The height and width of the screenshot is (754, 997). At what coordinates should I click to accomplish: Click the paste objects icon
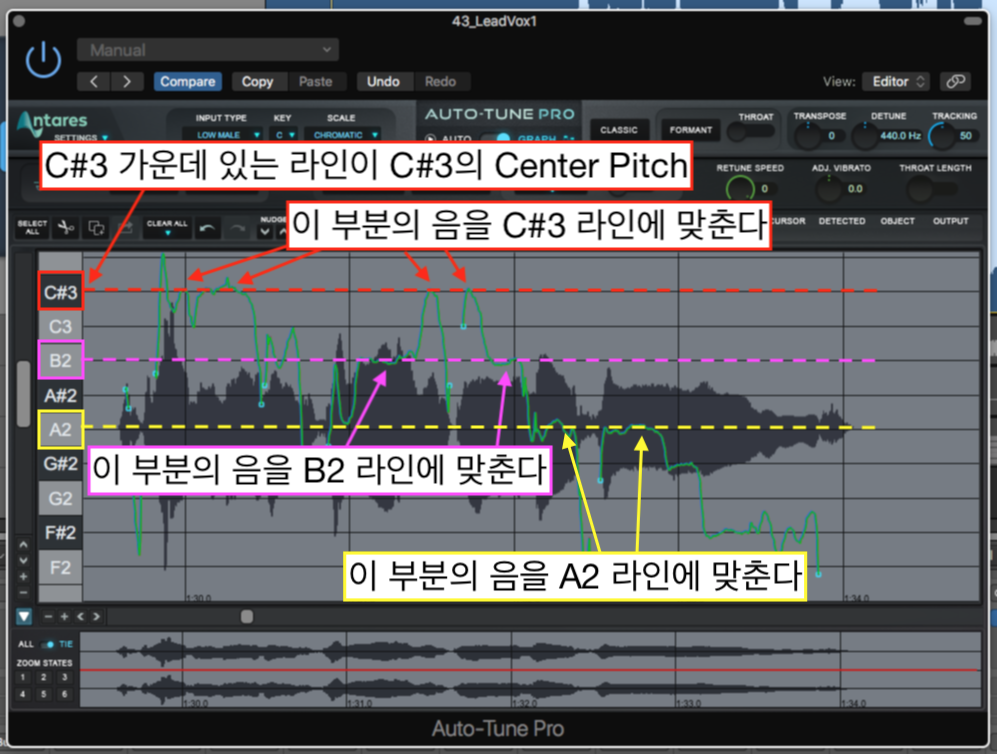click(x=127, y=228)
